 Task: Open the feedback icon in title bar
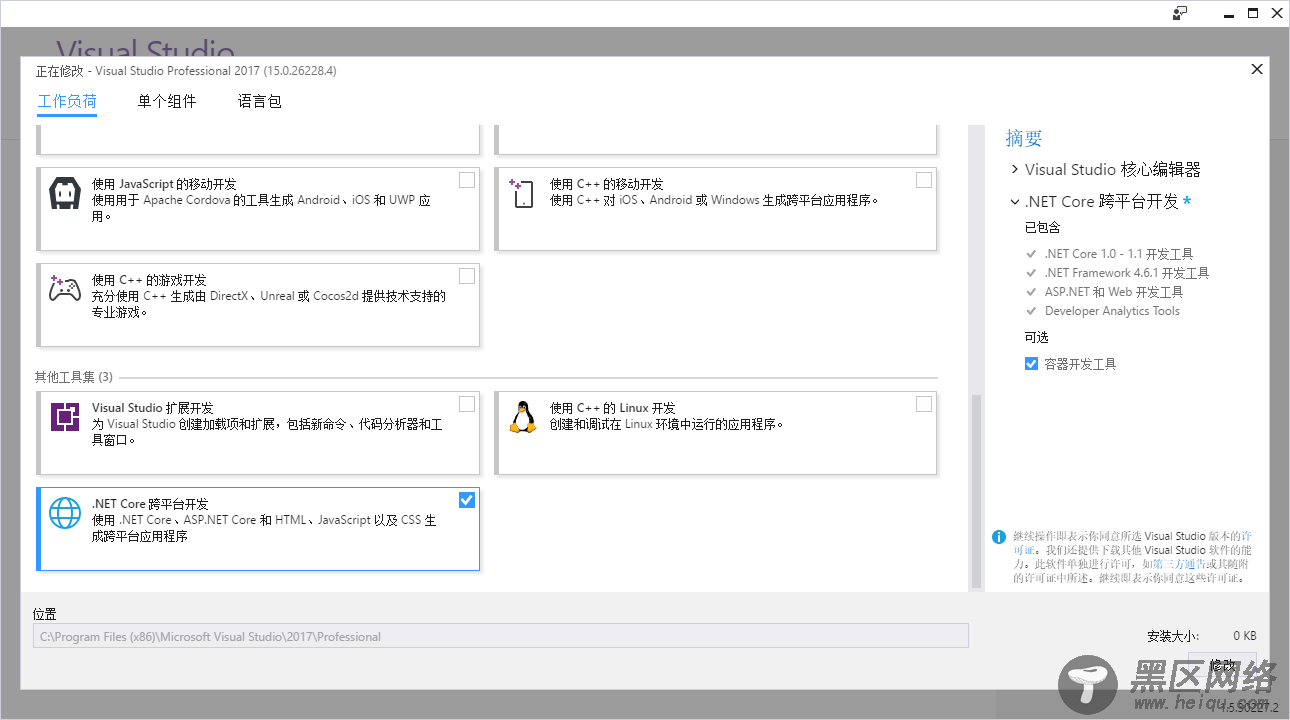1180,13
